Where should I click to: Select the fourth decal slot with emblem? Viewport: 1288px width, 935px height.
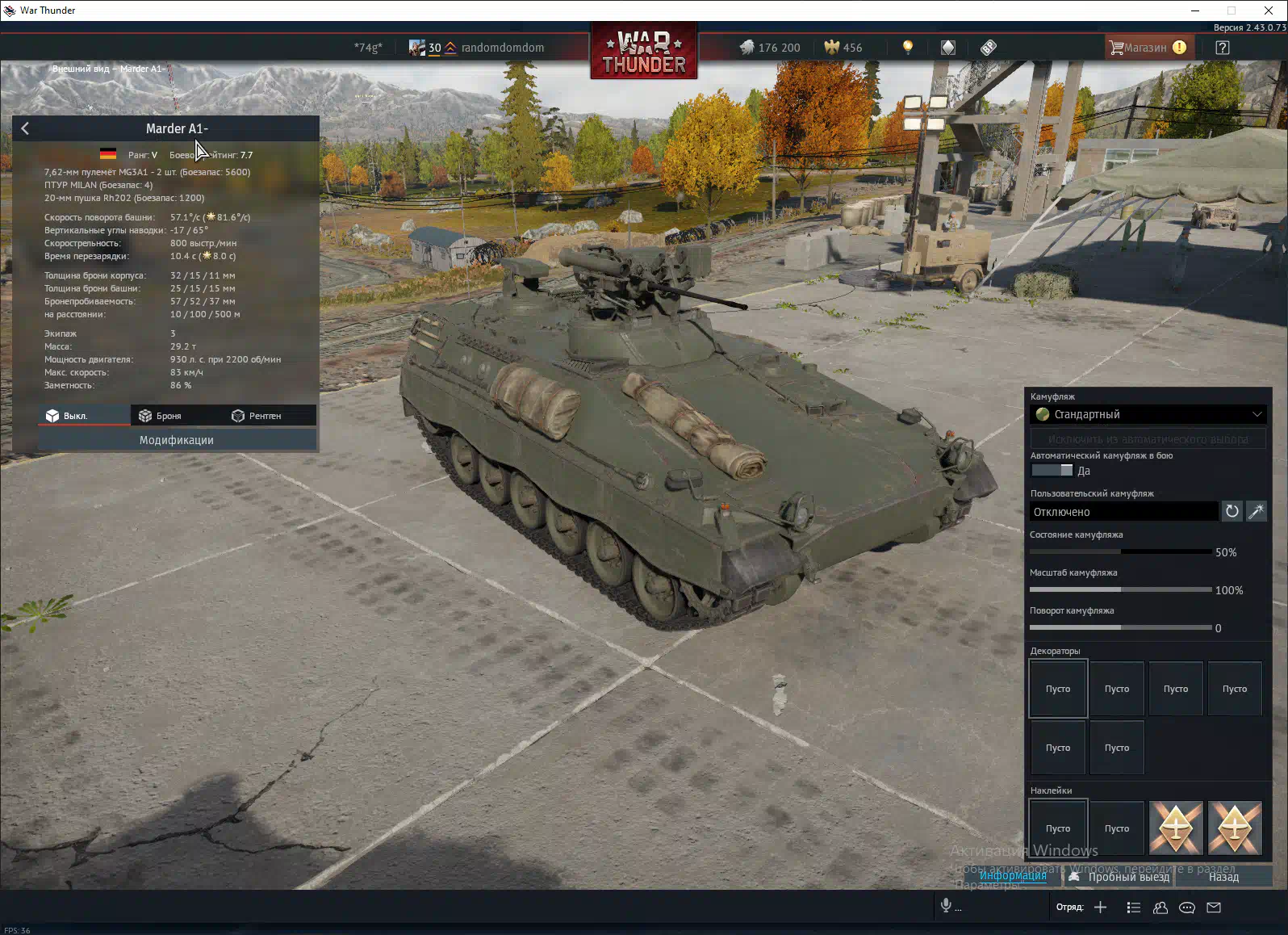[x=1235, y=828]
